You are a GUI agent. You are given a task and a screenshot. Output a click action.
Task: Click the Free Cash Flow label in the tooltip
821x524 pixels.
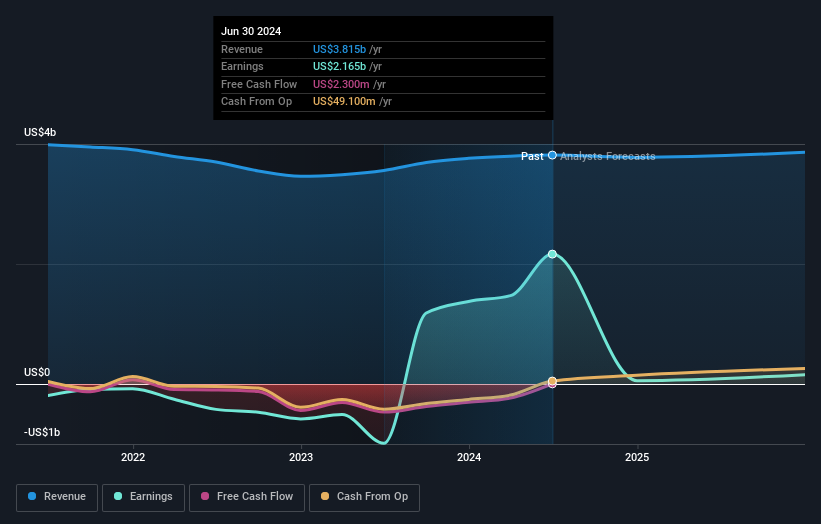259,84
